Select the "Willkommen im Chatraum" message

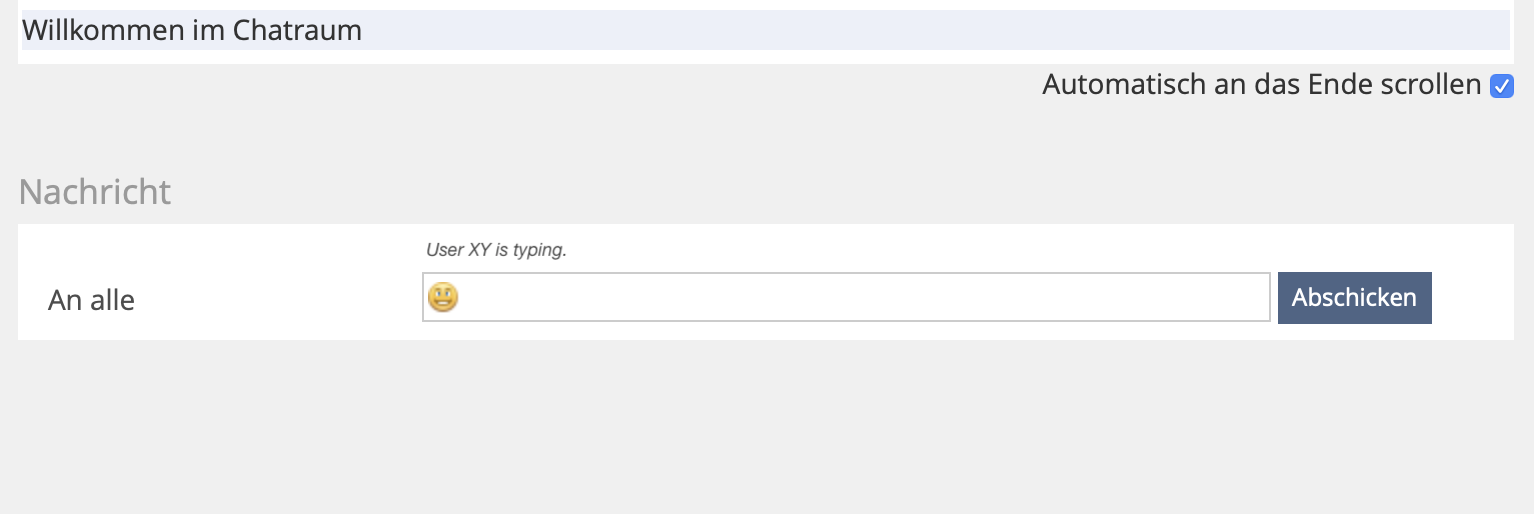pos(192,30)
